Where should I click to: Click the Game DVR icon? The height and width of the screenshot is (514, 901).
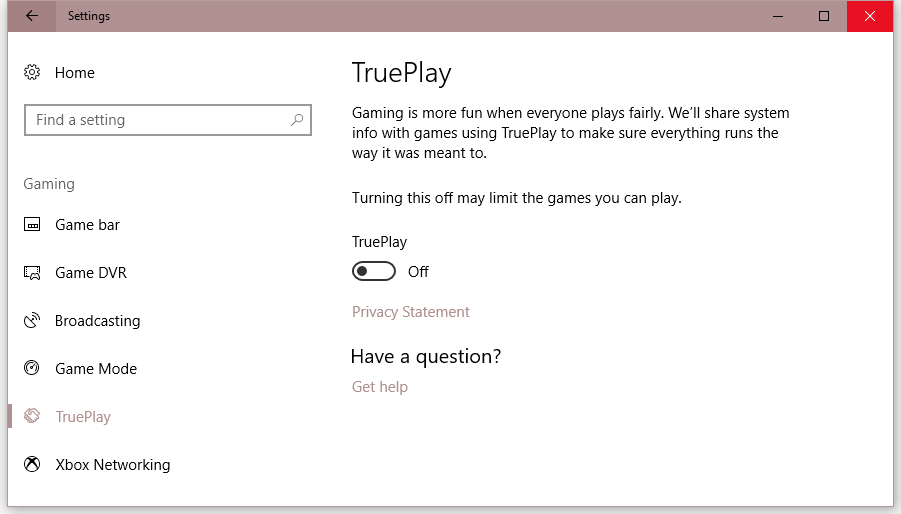pos(32,273)
